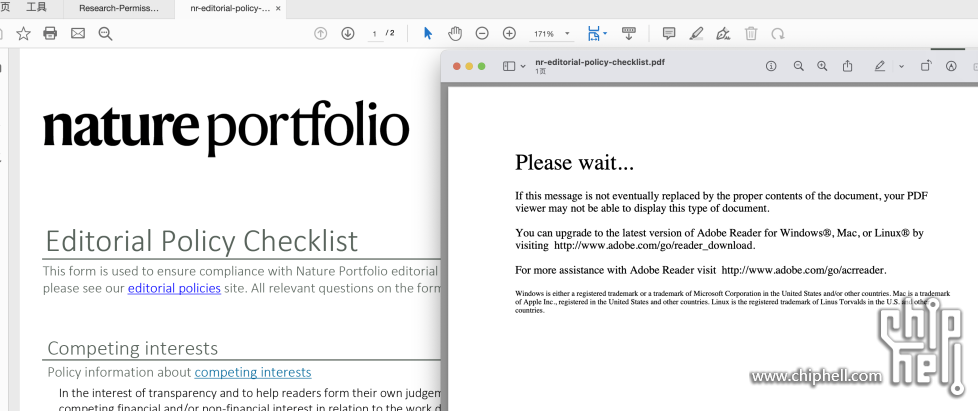This screenshot has height=411, width=978.
Task: Show the markup toolbar in Preview
Action: (x=951, y=66)
